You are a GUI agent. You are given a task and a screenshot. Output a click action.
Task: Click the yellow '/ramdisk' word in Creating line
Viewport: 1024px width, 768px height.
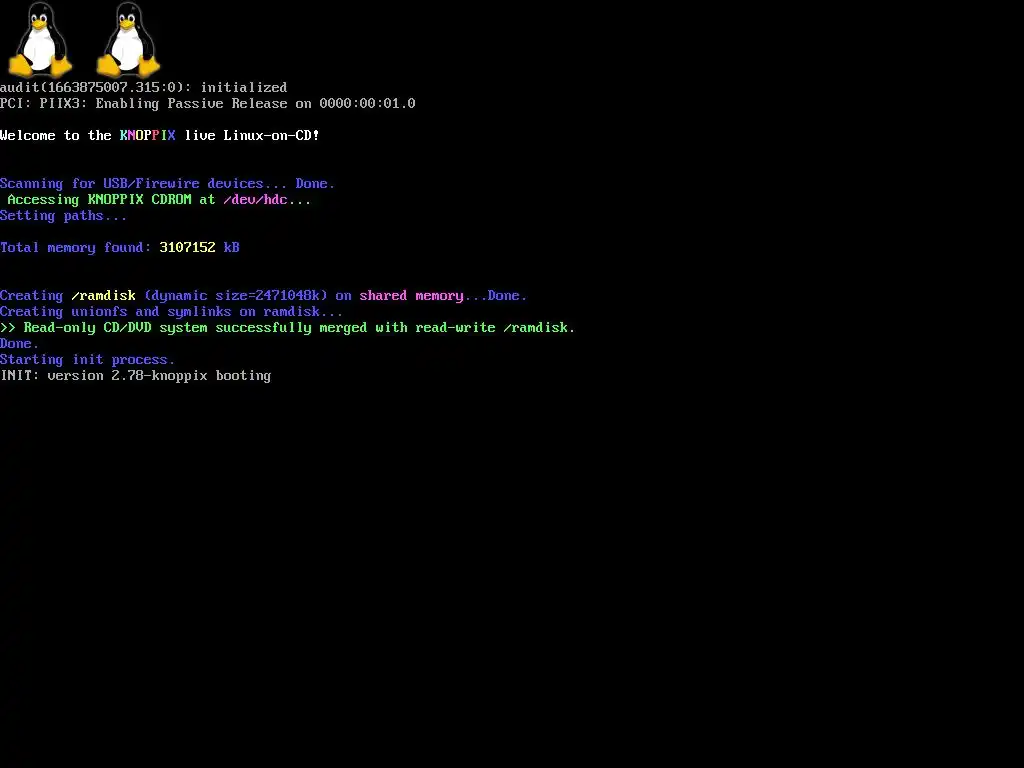click(103, 296)
